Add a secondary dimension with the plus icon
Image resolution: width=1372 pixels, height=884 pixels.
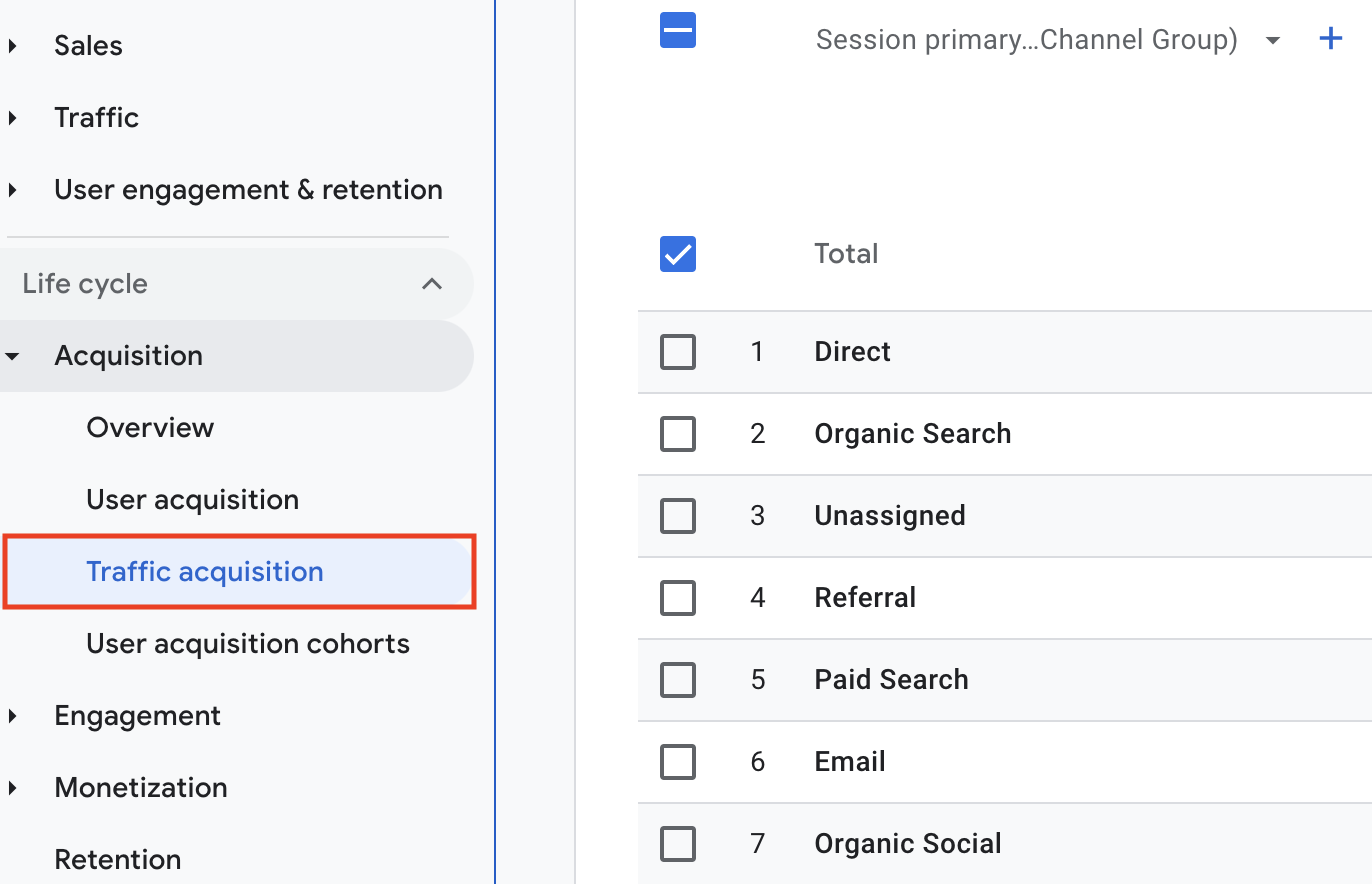click(x=1331, y=38)
